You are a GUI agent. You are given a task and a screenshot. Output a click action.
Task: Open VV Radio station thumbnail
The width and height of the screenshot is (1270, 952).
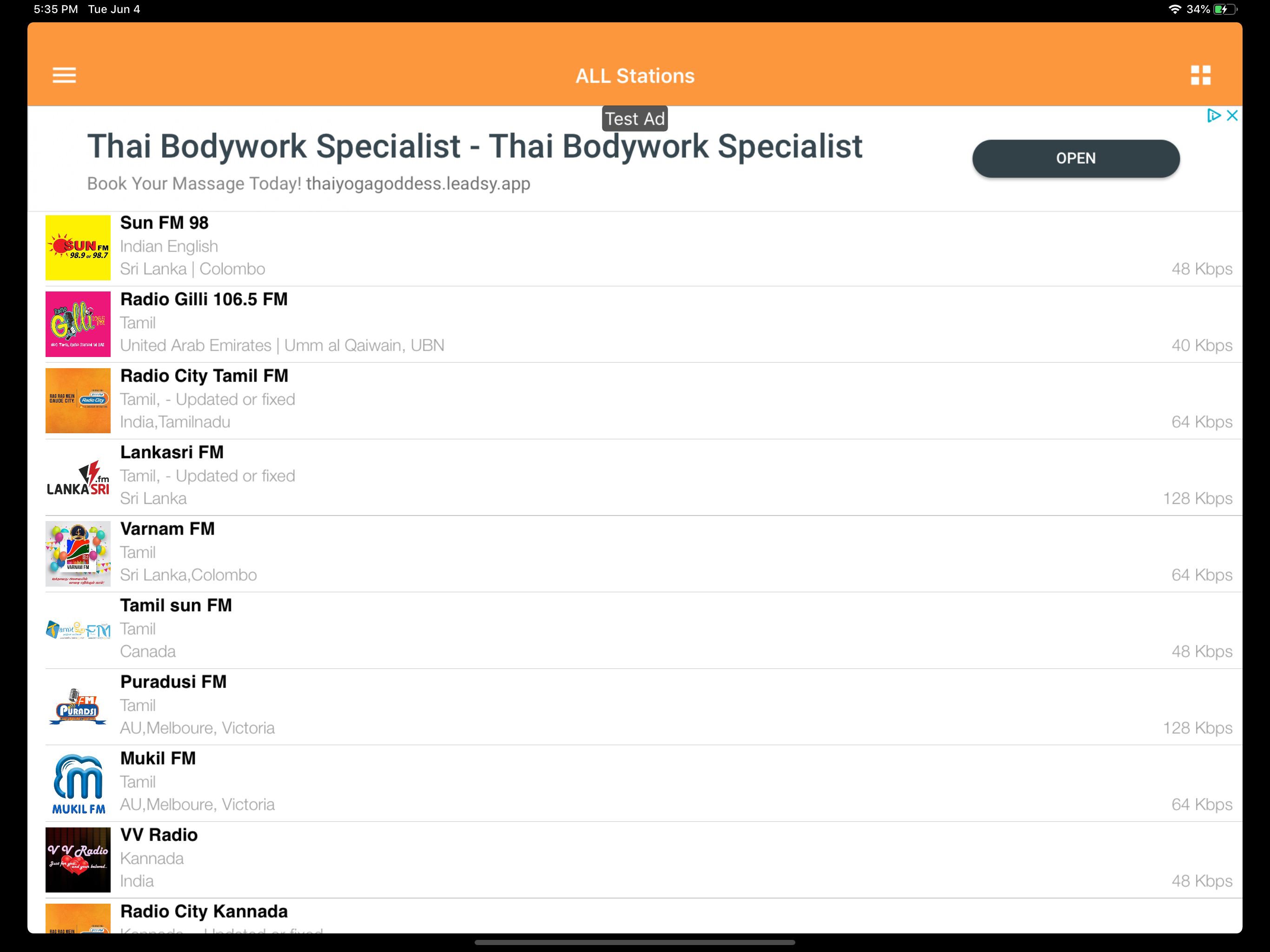click(78, 859)
